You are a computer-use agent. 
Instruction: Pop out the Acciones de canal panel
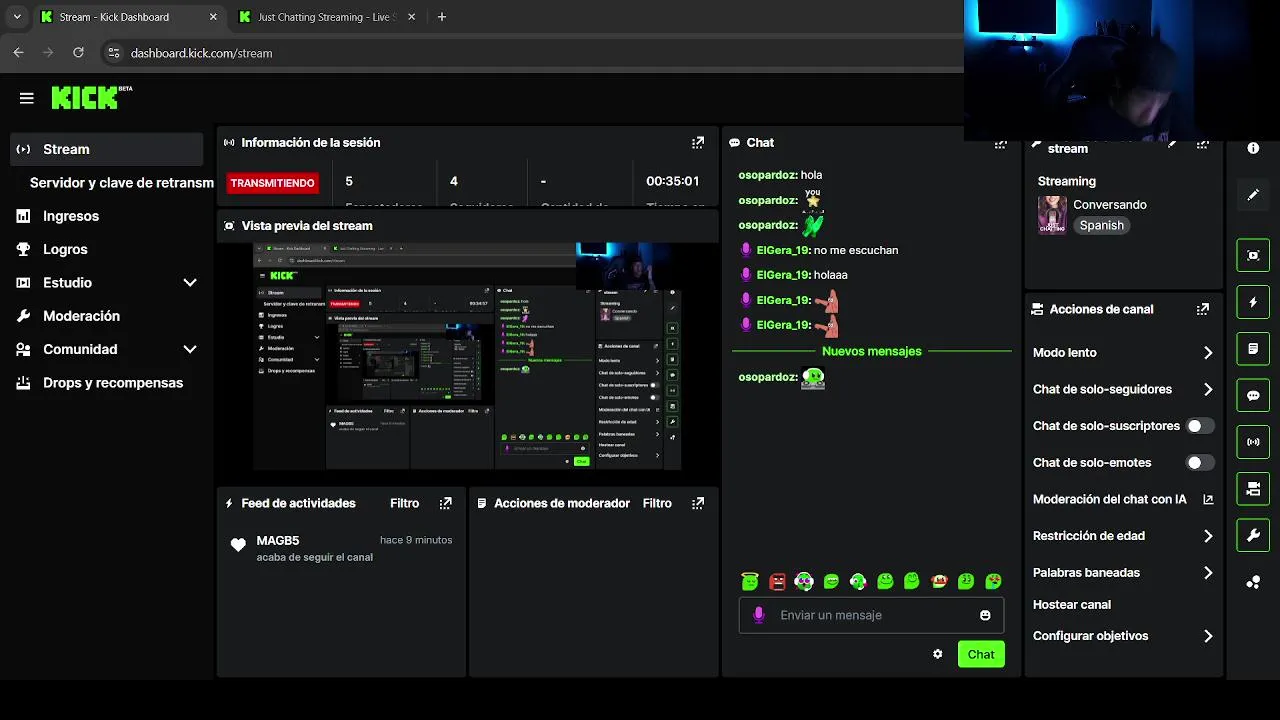point(1203,310)
